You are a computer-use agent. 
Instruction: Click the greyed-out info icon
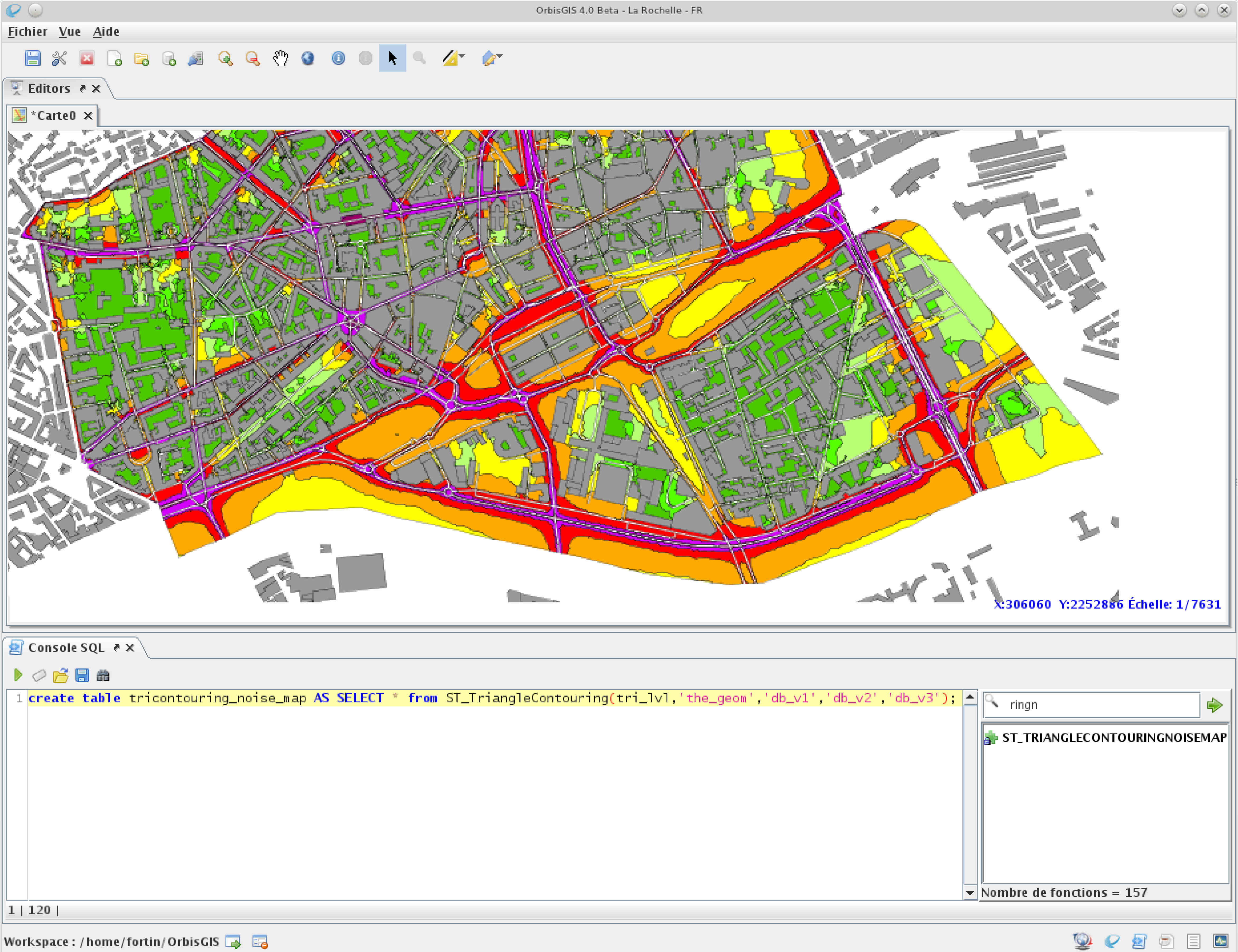(365, 58)
